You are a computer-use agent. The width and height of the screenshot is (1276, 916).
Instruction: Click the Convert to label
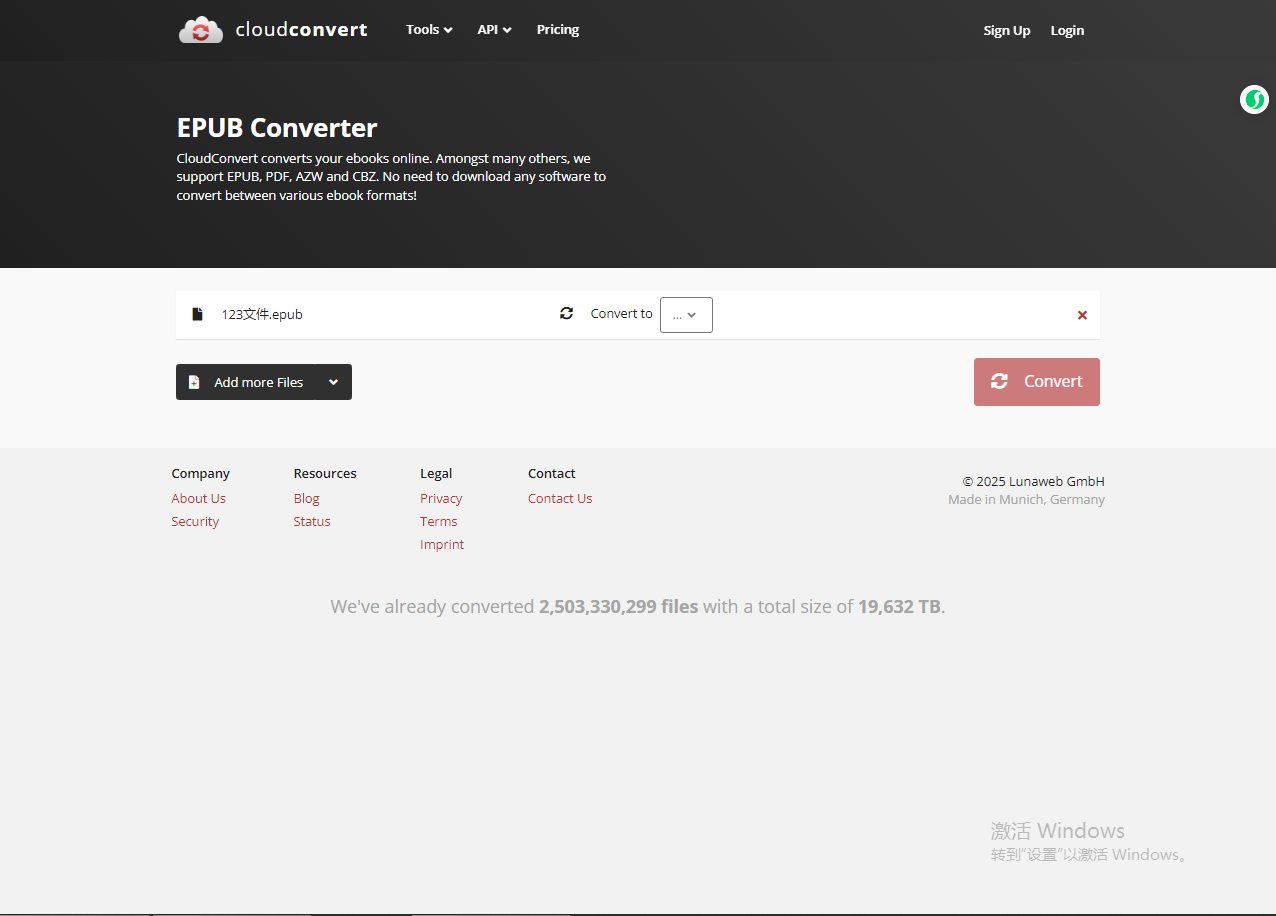tap(621, 313)
